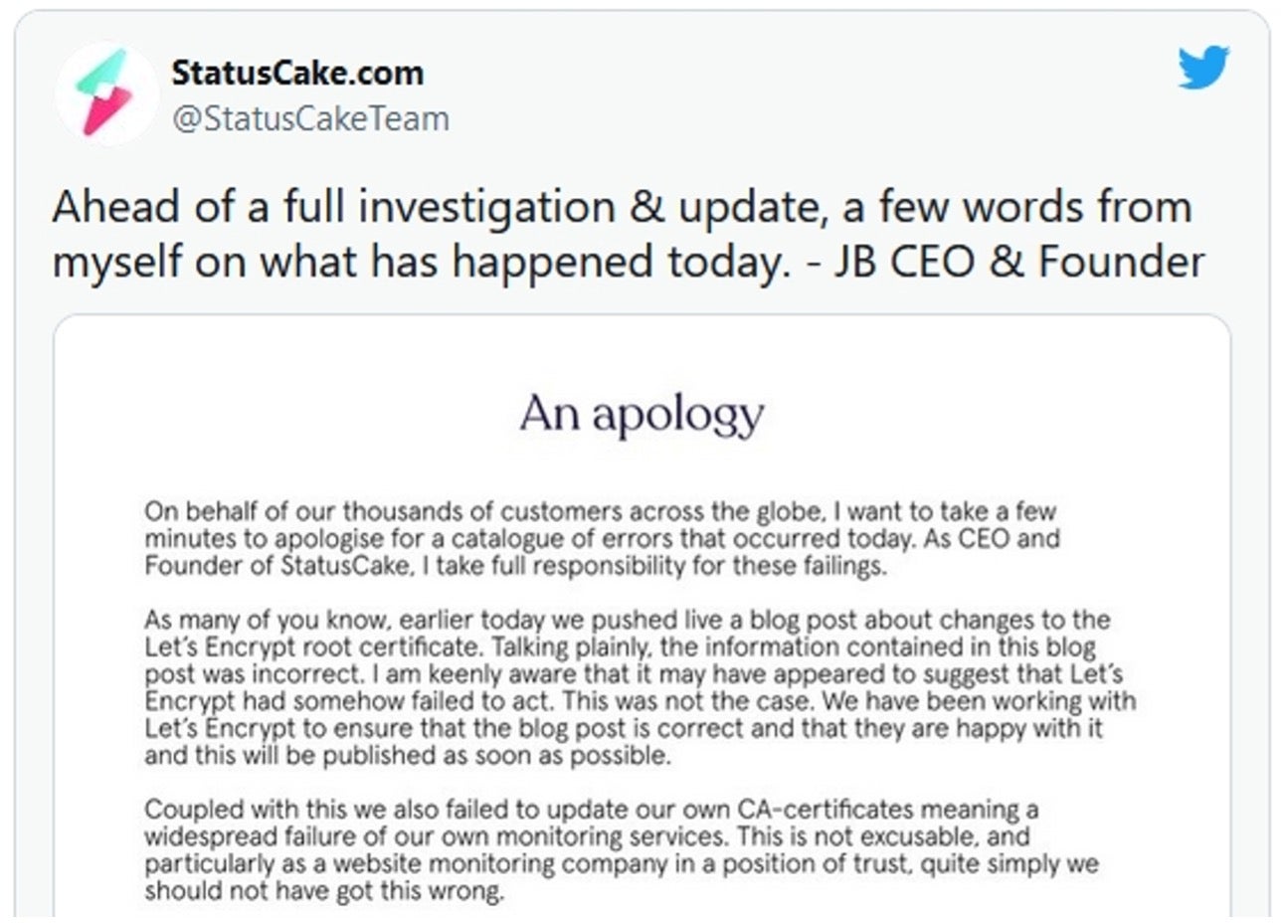
Task: Click the words "should not have got this wrong"
Action: (x=323, y=891)
